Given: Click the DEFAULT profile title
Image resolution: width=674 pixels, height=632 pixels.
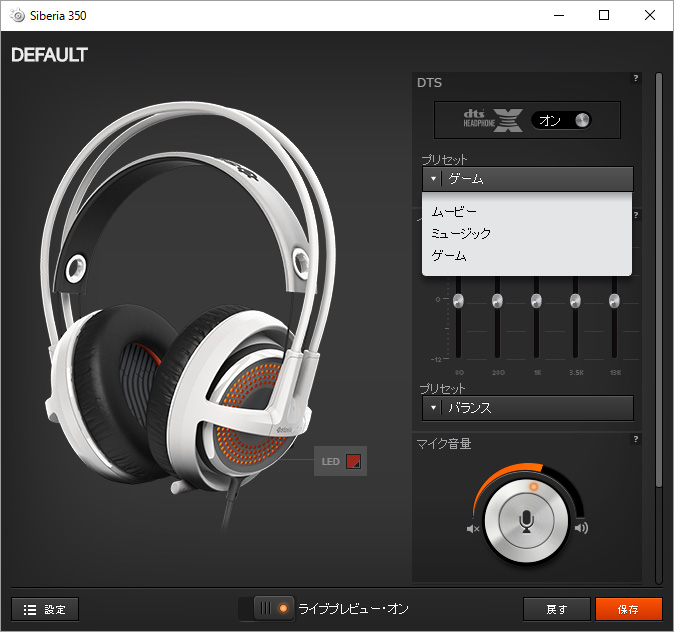Looking at the screenshot, I should pyautogui.click(x=49, y=55).
